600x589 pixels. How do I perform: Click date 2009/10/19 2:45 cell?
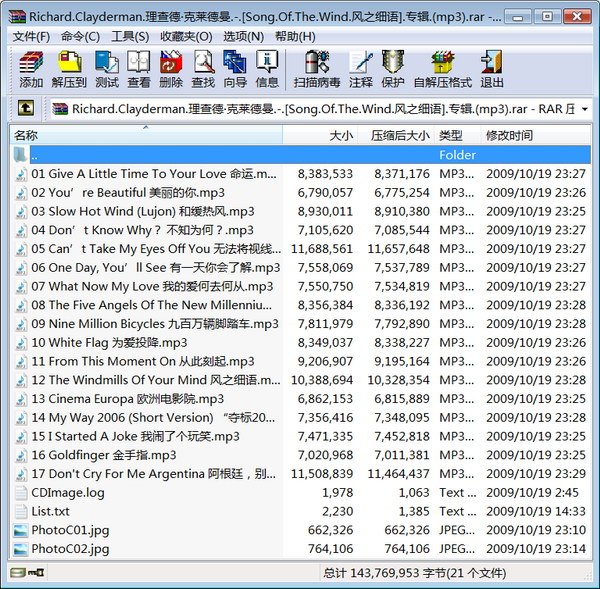click(532, 493)
